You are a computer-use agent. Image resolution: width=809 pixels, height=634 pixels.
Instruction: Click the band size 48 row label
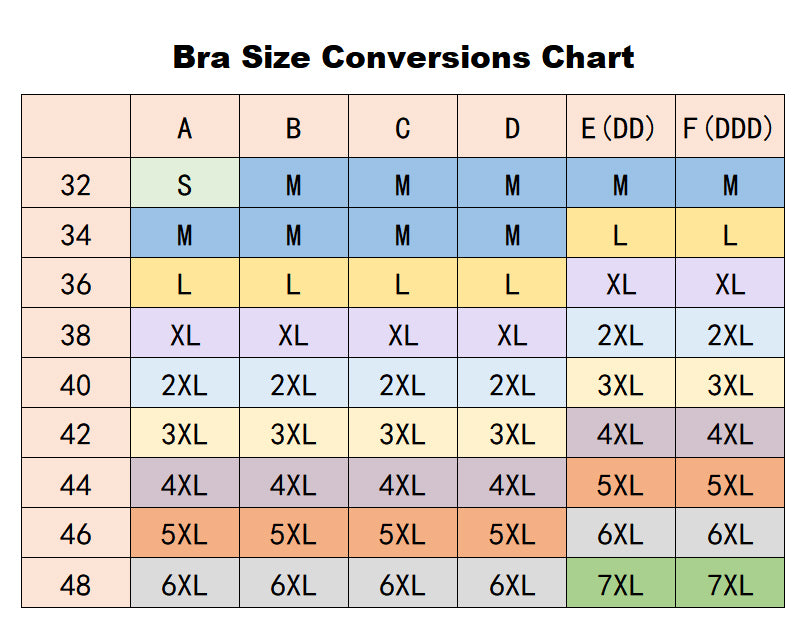[76, 584]
